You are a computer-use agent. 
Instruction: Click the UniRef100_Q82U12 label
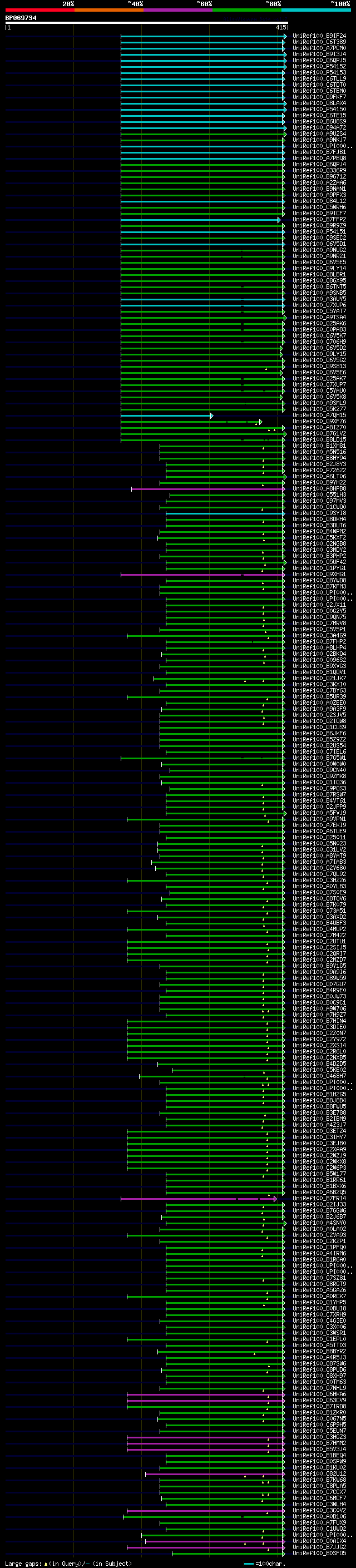pos(319,1473)
